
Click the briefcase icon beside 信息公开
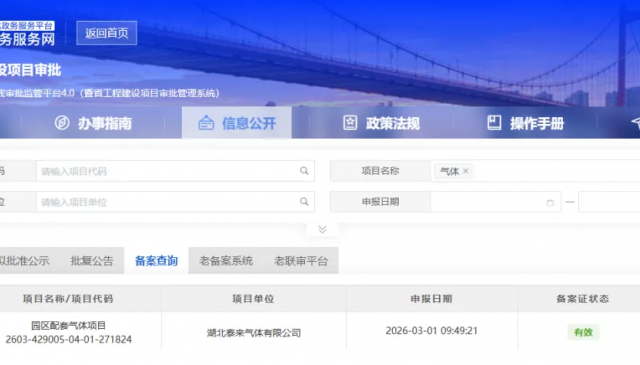point(206,123)
